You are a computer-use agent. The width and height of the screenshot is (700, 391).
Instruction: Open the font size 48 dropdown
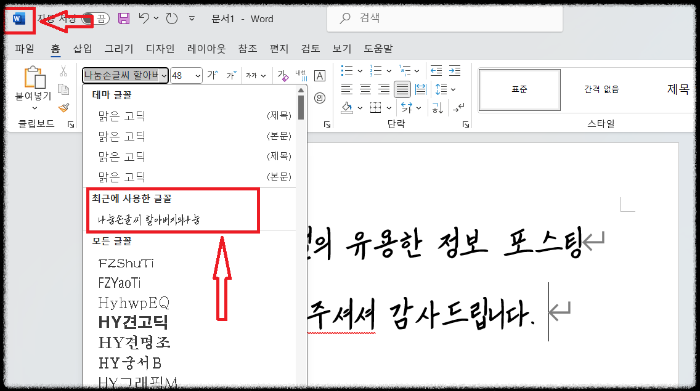point(197,76)
